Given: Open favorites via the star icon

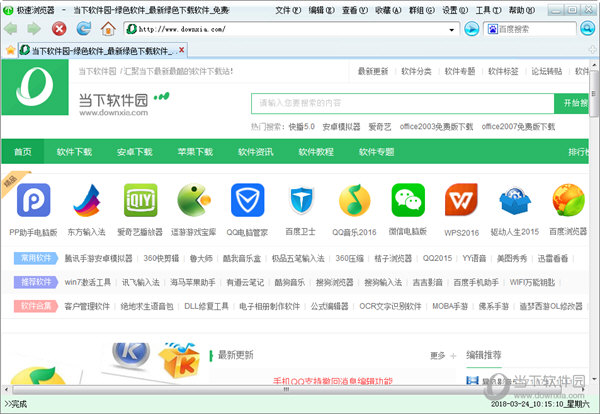Looking at the screenshot, I should 10,50.
